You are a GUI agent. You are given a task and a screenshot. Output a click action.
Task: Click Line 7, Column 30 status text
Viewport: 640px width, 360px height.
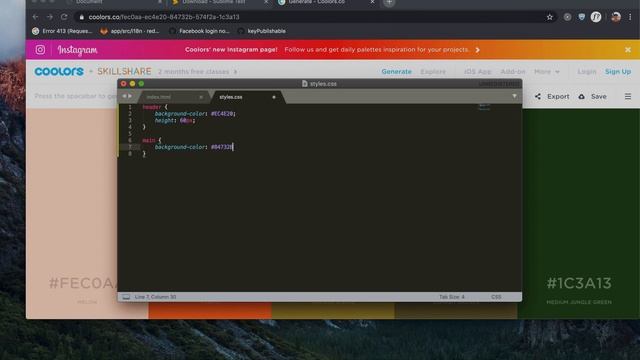tap(156, 297)
